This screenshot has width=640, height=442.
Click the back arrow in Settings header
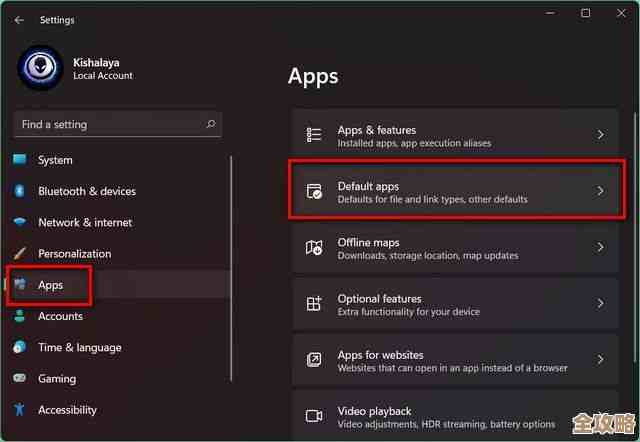point(19,20)
